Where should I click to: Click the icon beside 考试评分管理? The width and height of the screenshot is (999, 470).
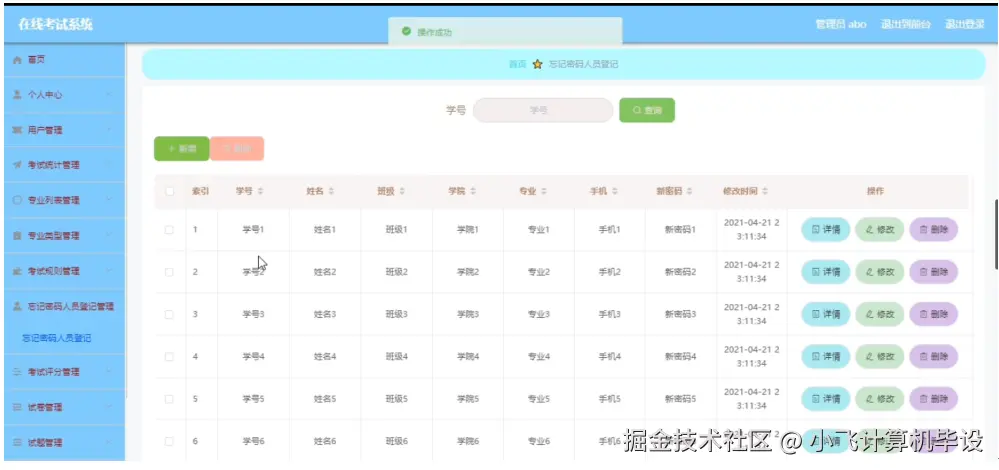coord(17,372)
